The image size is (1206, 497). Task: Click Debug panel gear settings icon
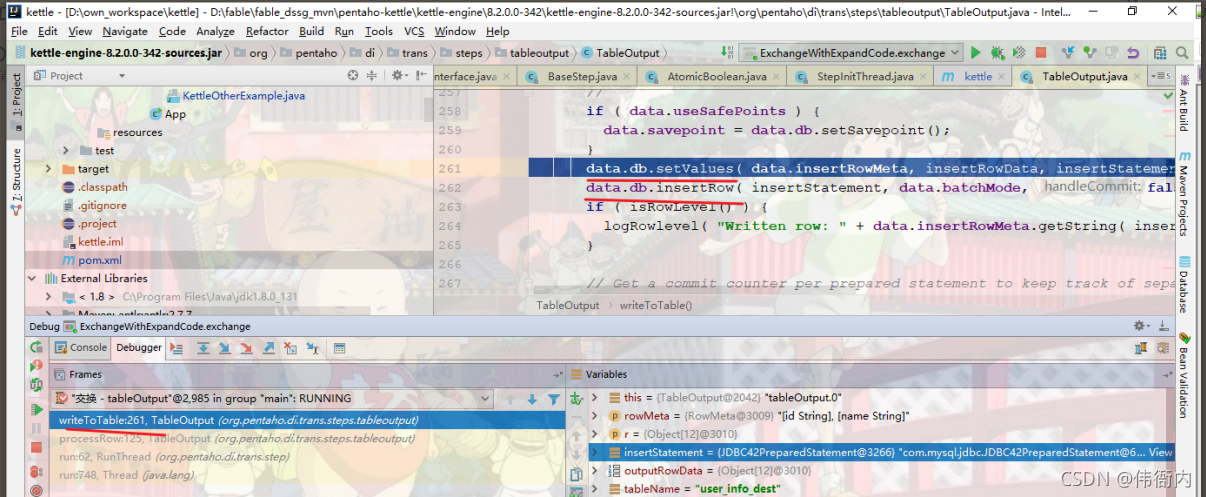(1141, 326)
